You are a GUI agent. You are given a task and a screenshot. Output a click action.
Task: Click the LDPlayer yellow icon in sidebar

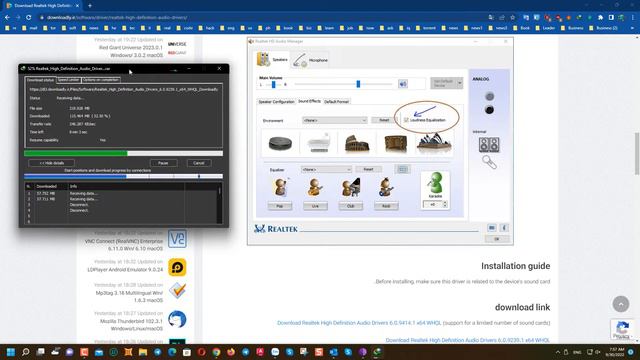click(177, 267)
